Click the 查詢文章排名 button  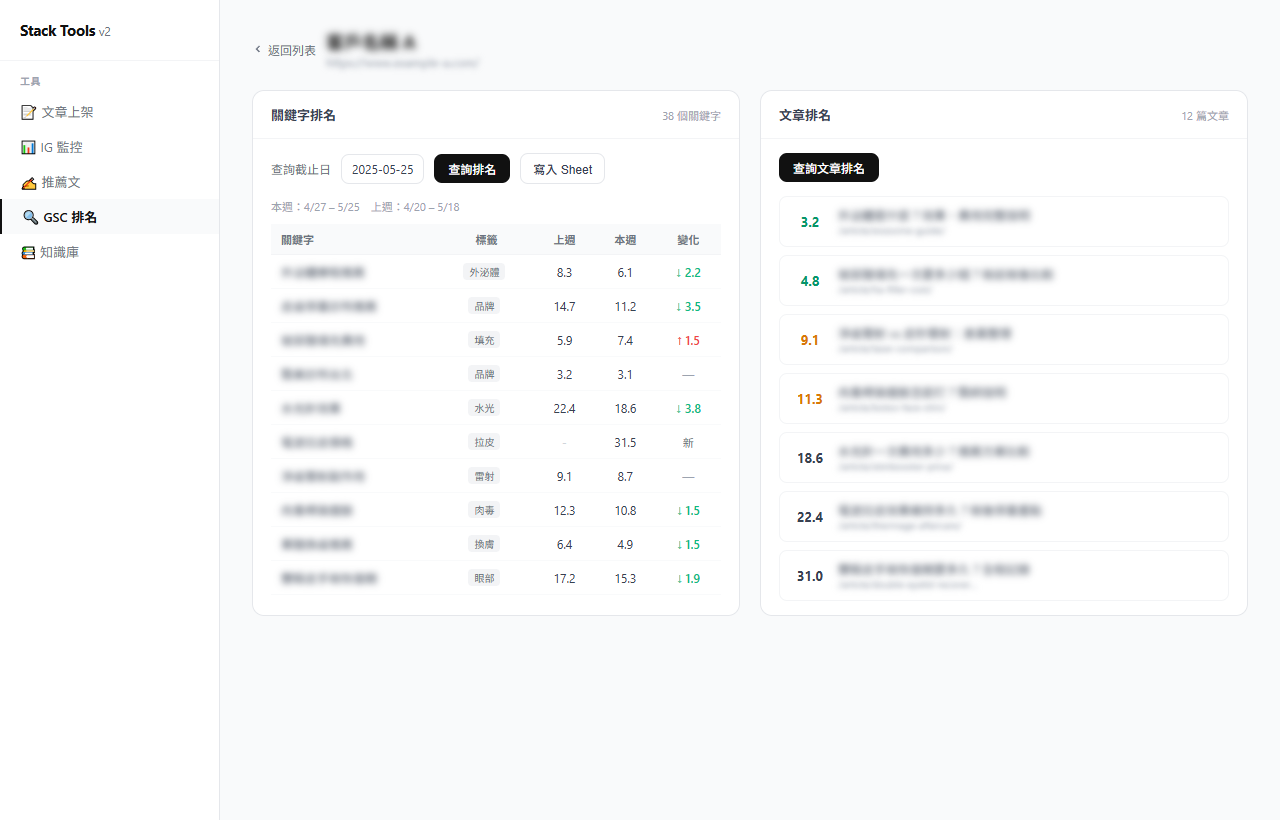(x=829, y=168)
